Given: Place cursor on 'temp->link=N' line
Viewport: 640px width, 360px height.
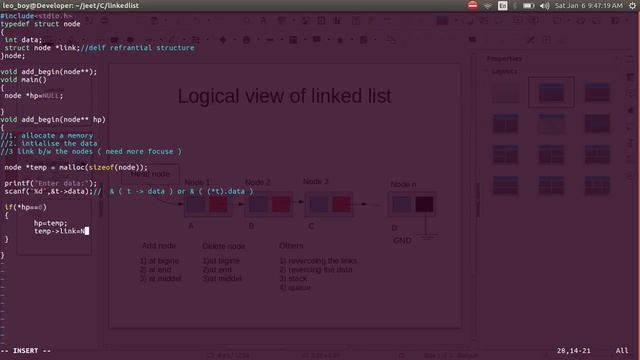Looking at the screenshot, I should pos(60,231).
